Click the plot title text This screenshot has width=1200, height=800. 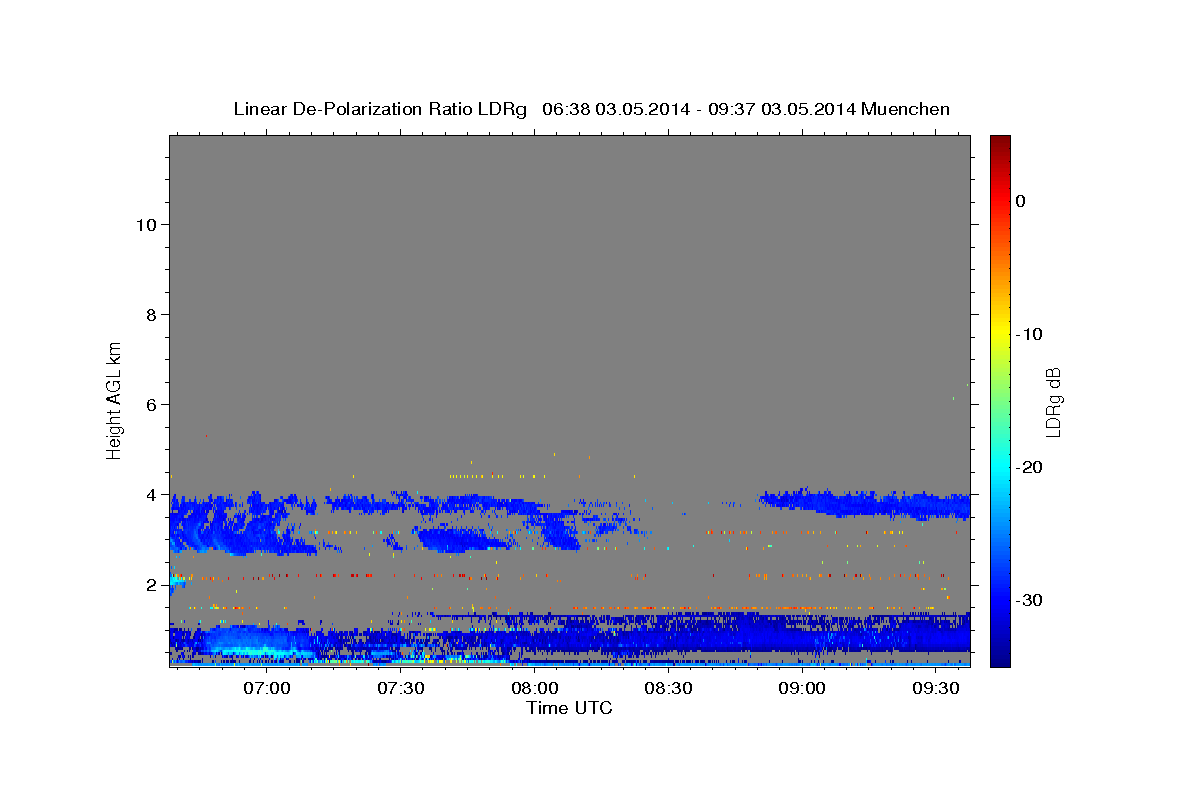coord(591,109)
